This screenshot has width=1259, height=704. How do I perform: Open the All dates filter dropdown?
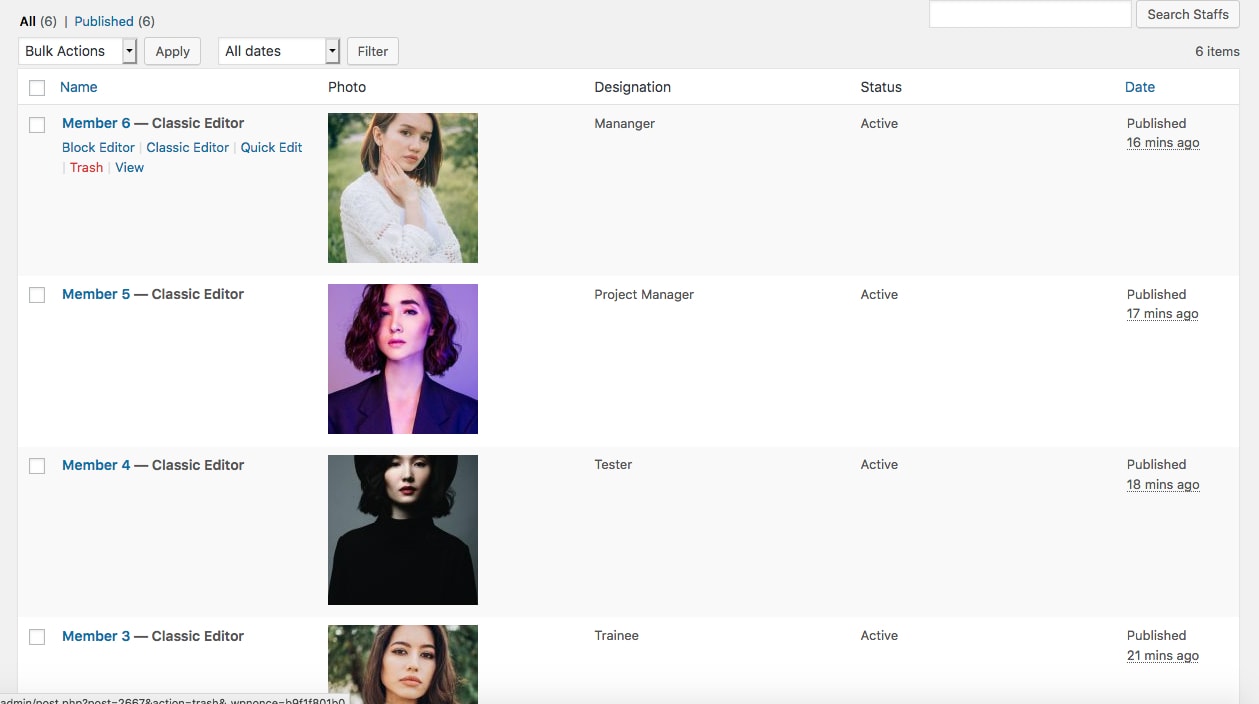click(279, 51)
